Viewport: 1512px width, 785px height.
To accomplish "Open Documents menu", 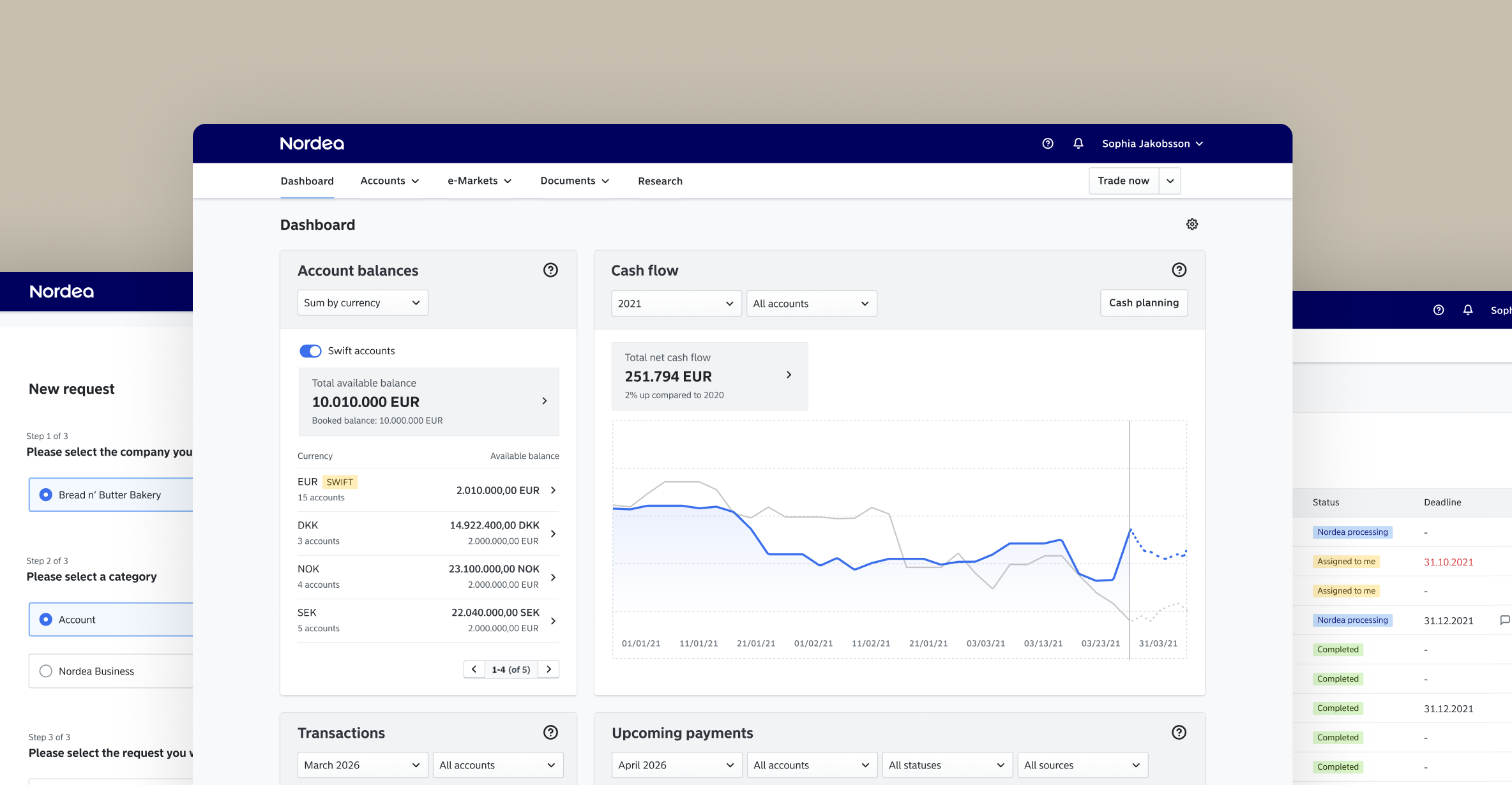I will click(x=575, y=181).
